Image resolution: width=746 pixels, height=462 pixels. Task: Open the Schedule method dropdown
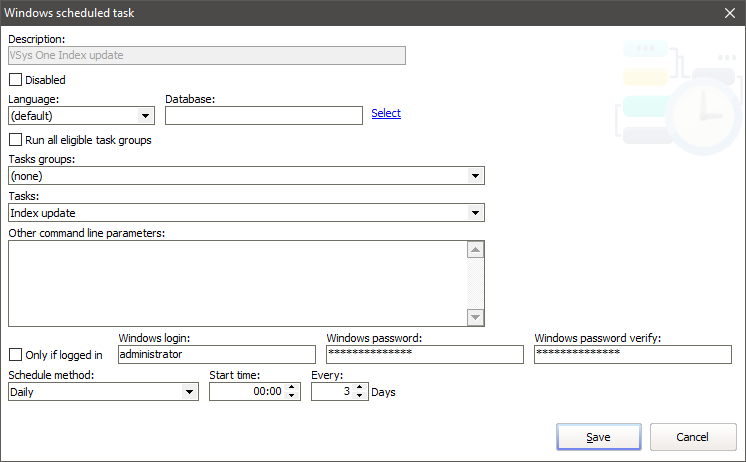pyautogui.click(x=191, y=392)
